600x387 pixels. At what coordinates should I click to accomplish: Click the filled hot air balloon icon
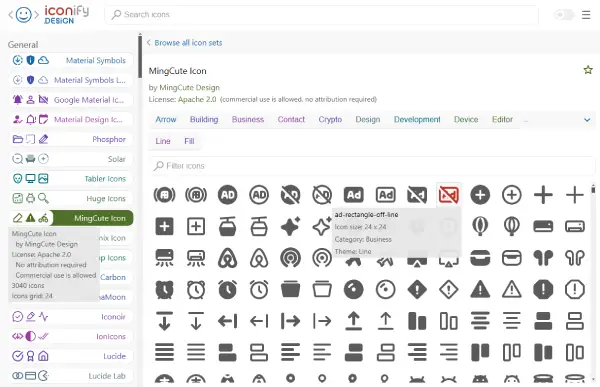480,226
